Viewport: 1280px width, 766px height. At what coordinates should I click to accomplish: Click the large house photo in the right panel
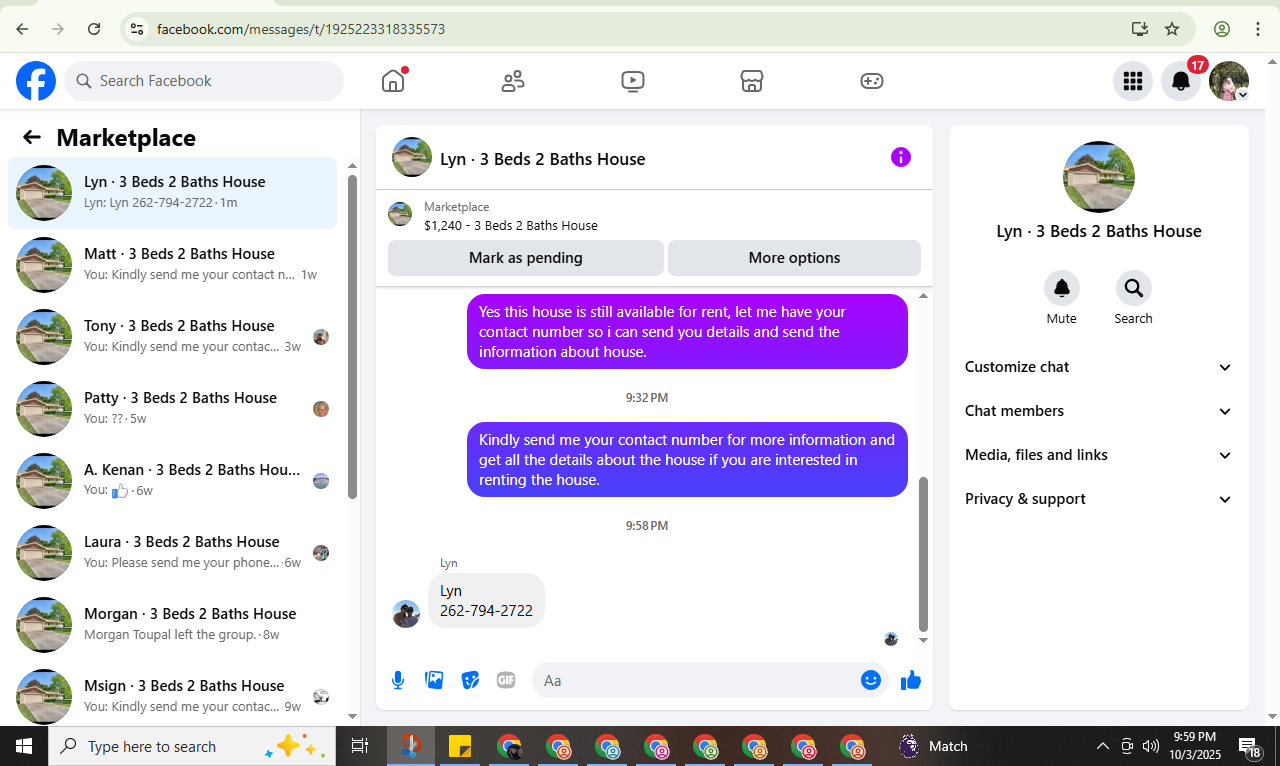pos(1099,177)
